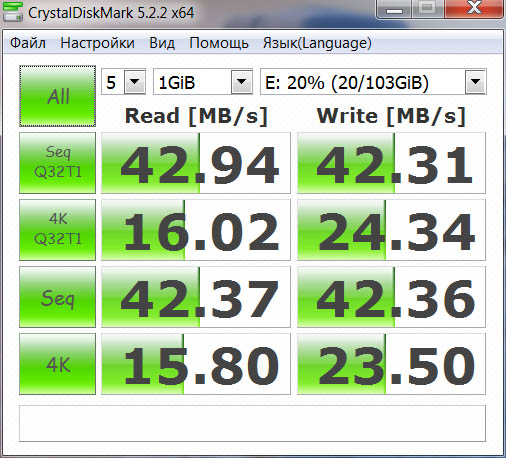Click the Read [MB/s] column header
506x458 pixels.
[x=196, y=116]
